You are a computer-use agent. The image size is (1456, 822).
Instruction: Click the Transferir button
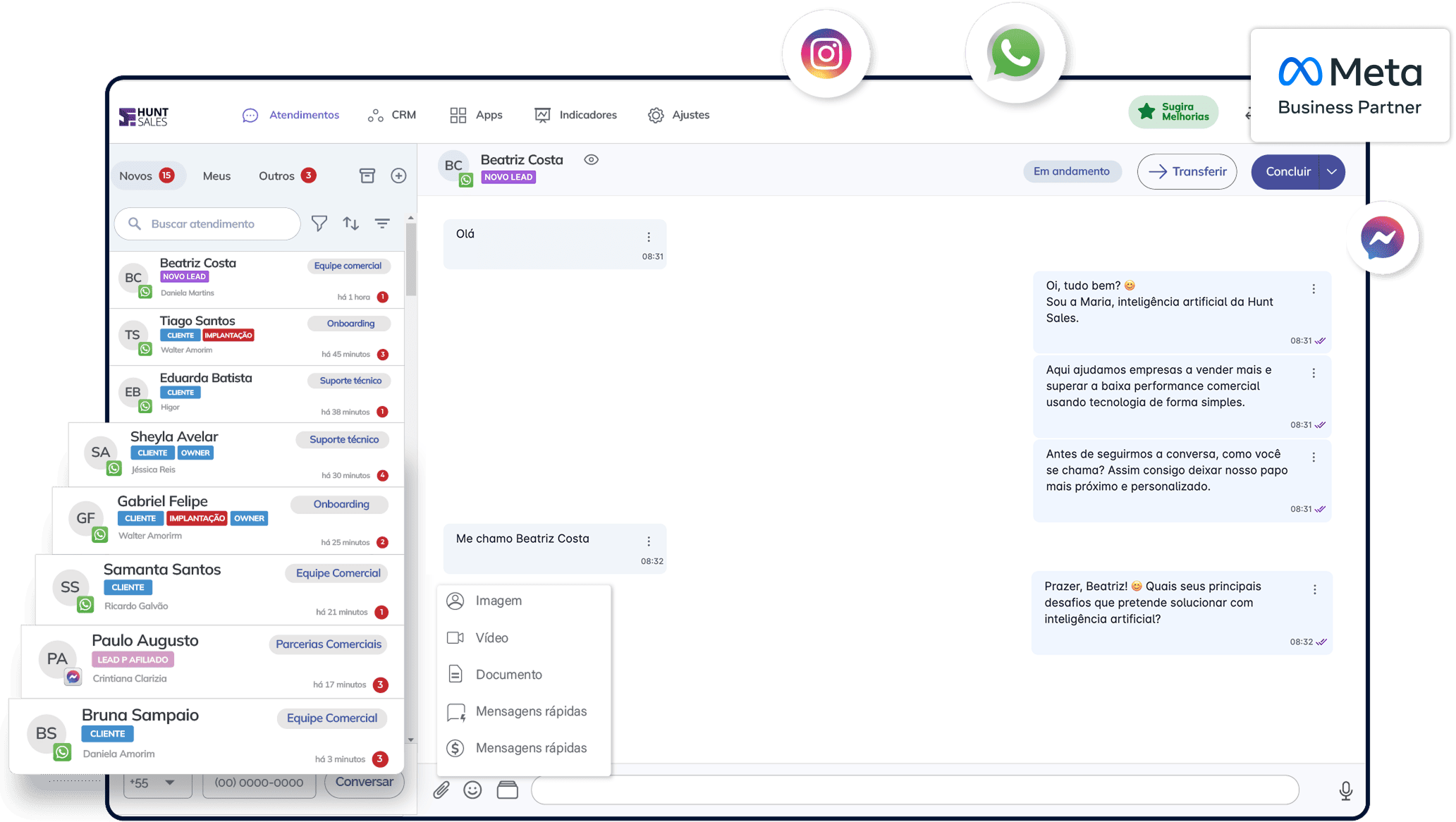[1187, 172]
